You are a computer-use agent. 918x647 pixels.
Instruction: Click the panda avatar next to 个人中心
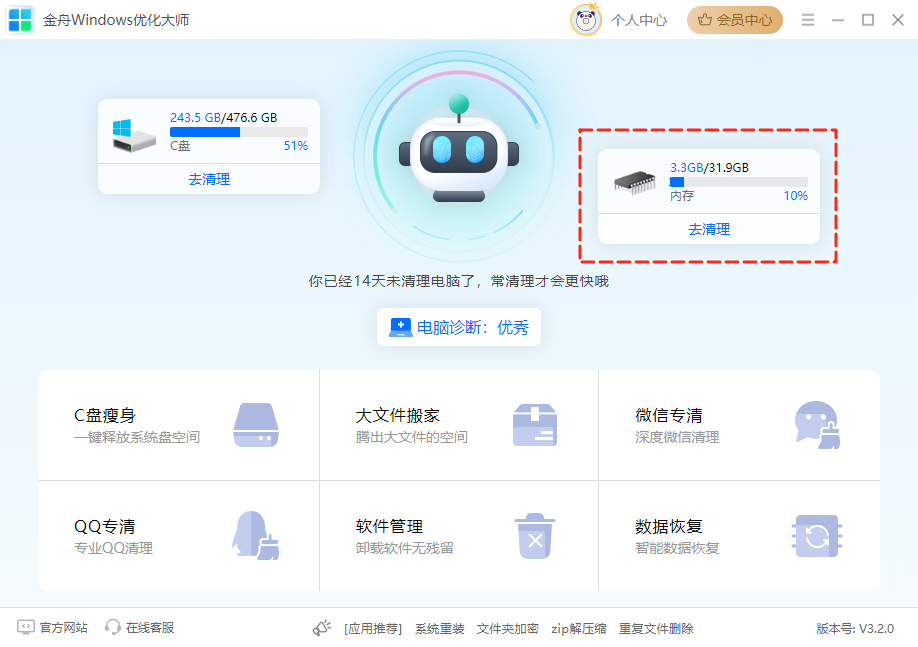pyautogui.click(x=587, y=19)
